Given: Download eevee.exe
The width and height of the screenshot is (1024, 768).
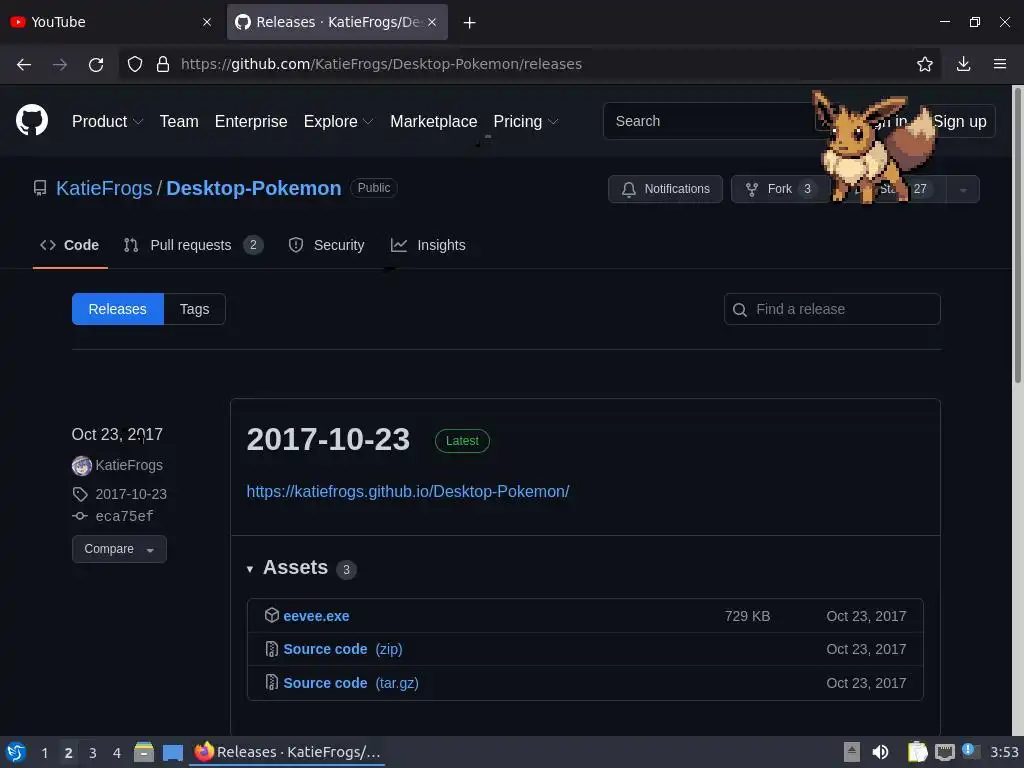Looking at the screenshot, I should point(316,616).
